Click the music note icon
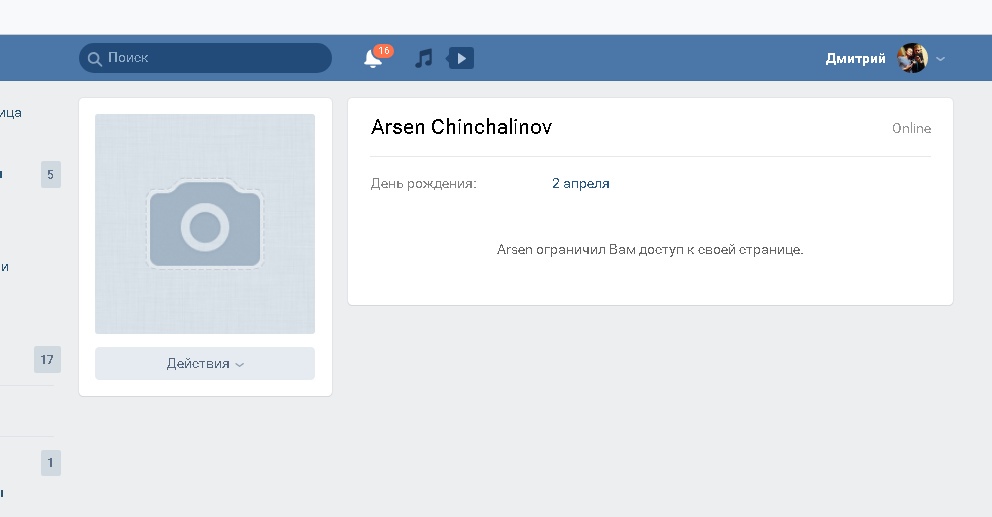 click(x=424, y=58)
